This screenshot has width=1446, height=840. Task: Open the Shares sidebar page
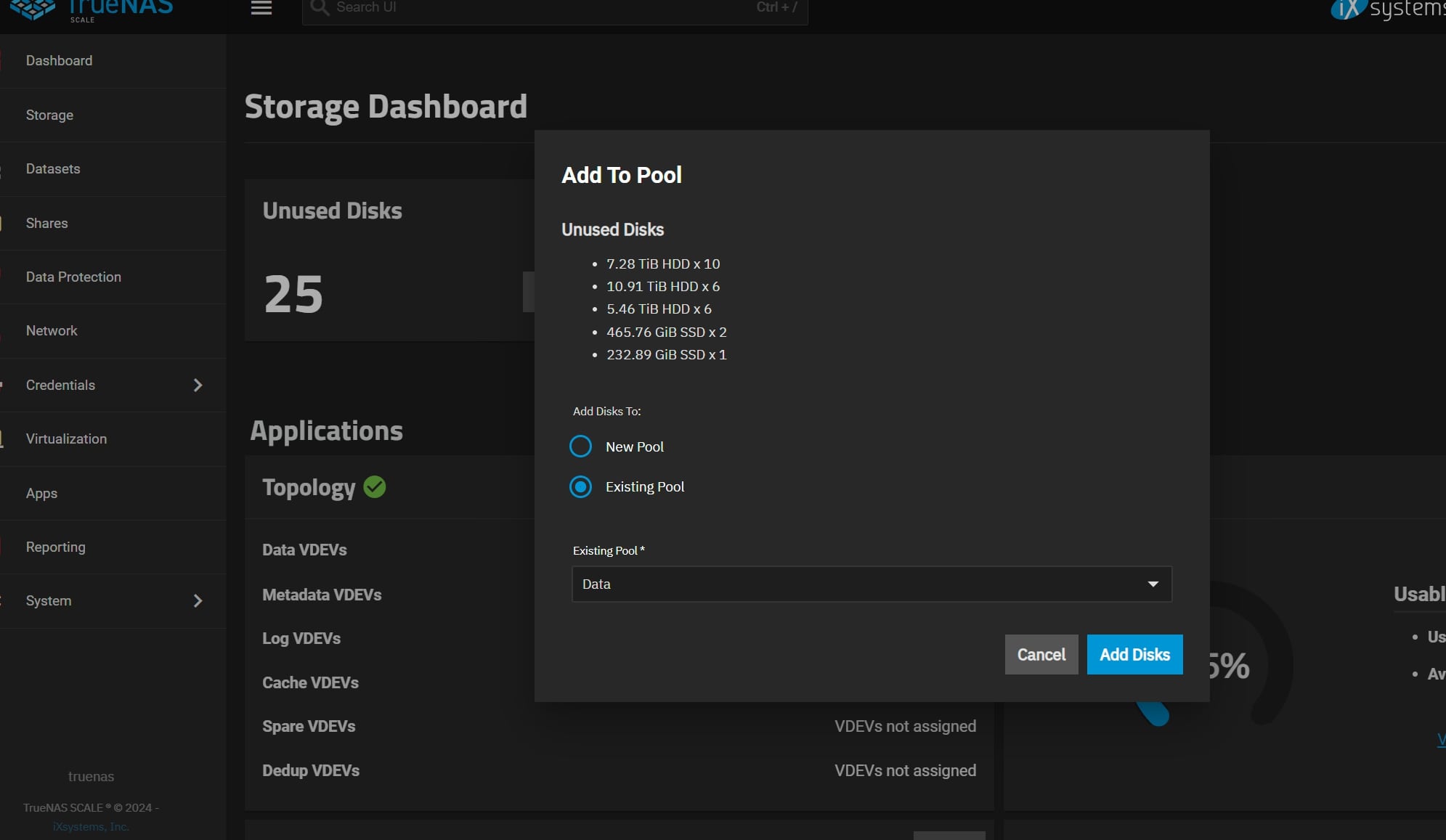(x=46, y=223)
